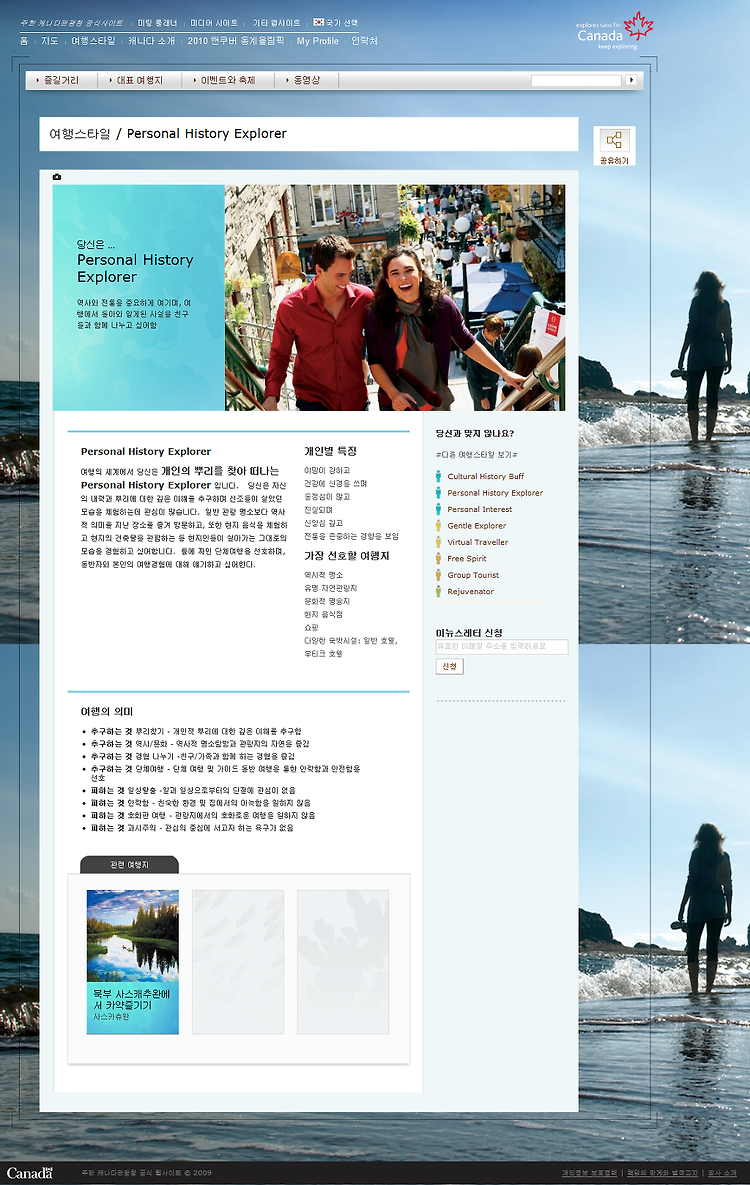Click the search input field in the toolbar

pos(576,80)
